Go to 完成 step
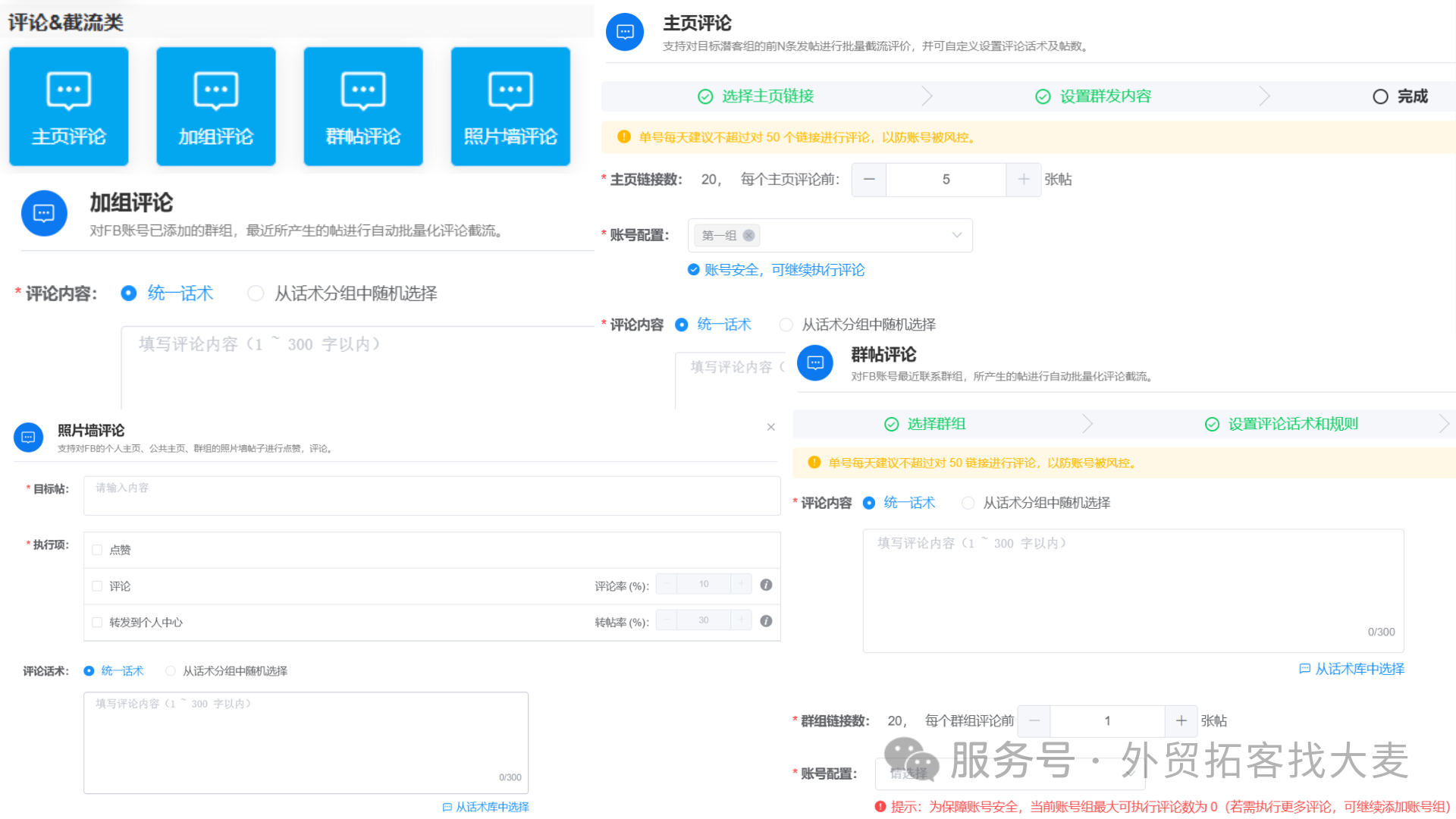 [x=1413, y=96]
